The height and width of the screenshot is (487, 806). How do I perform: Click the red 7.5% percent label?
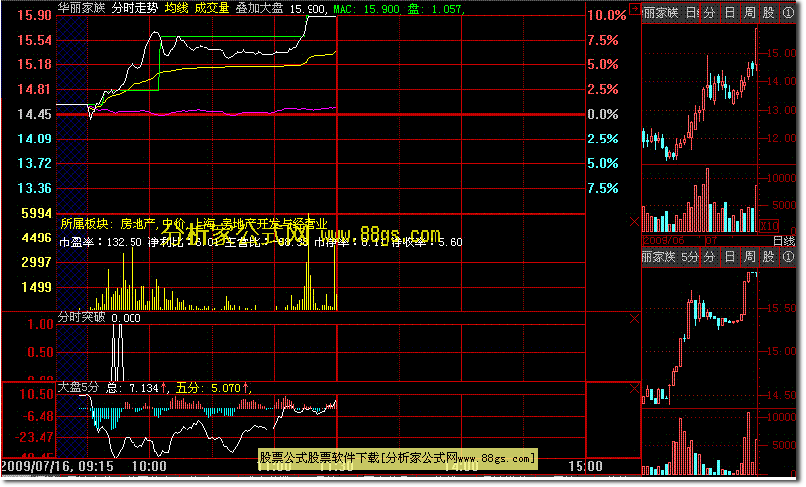point(603,40)
